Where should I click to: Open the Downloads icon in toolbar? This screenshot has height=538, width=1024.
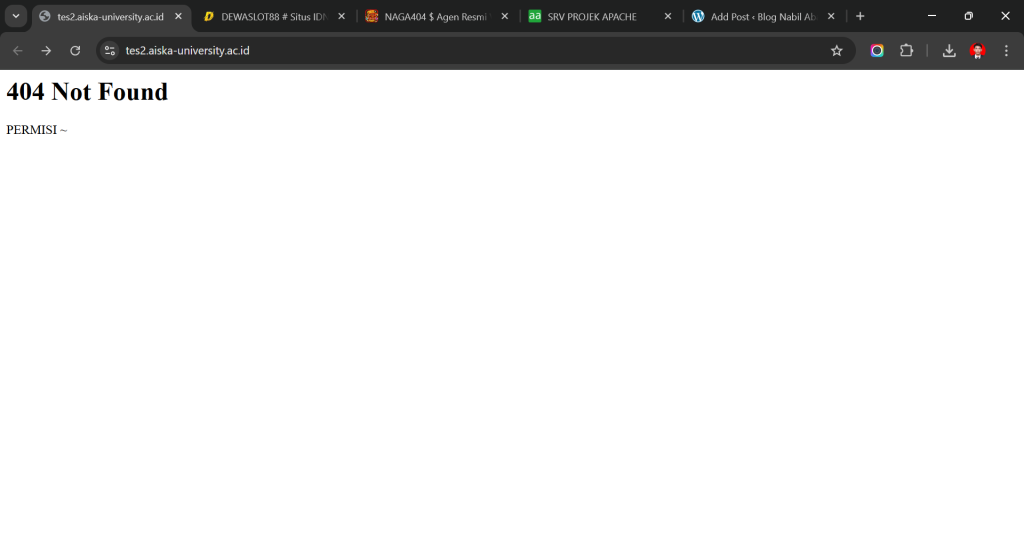949,51
